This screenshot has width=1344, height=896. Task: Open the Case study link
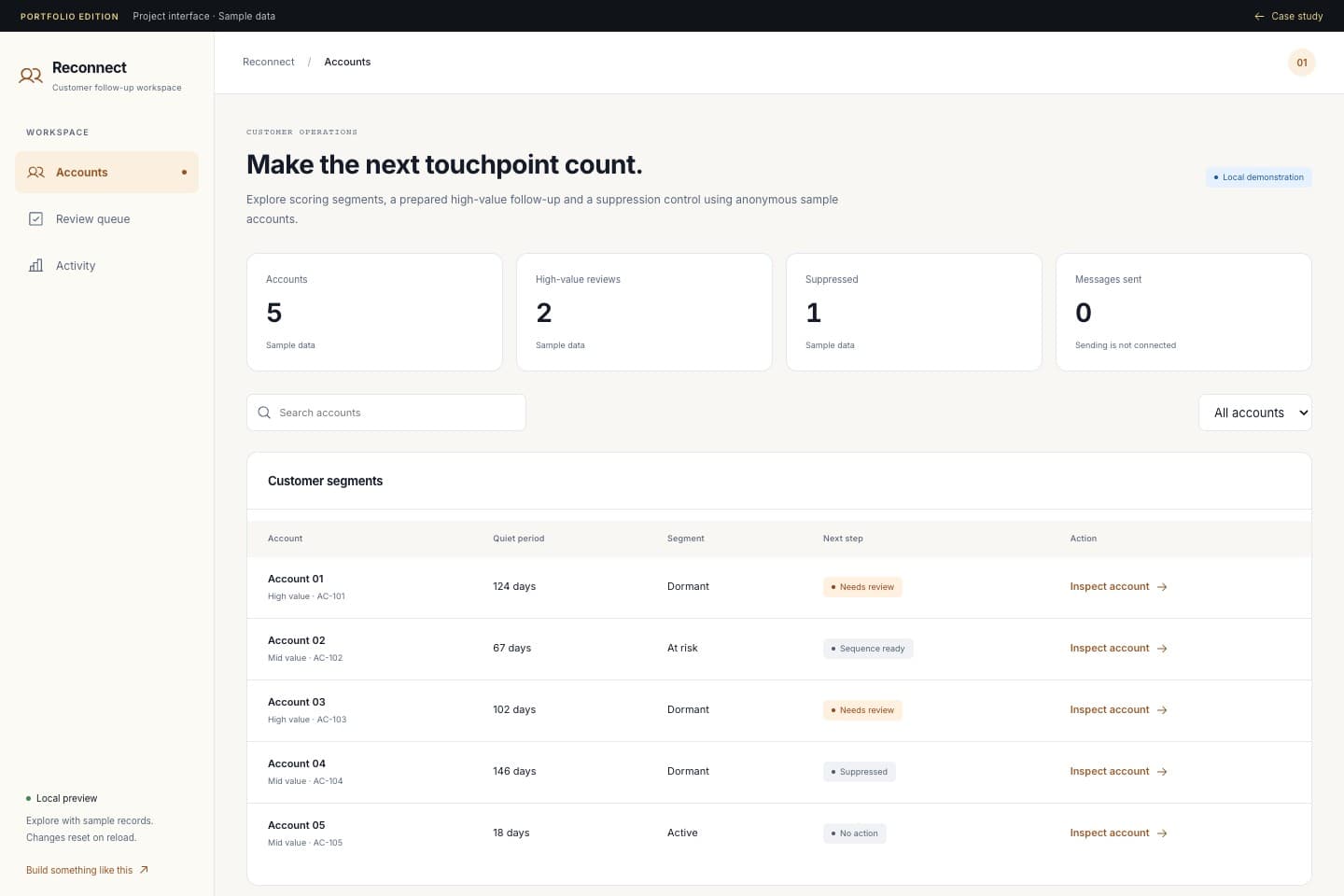1288,16
